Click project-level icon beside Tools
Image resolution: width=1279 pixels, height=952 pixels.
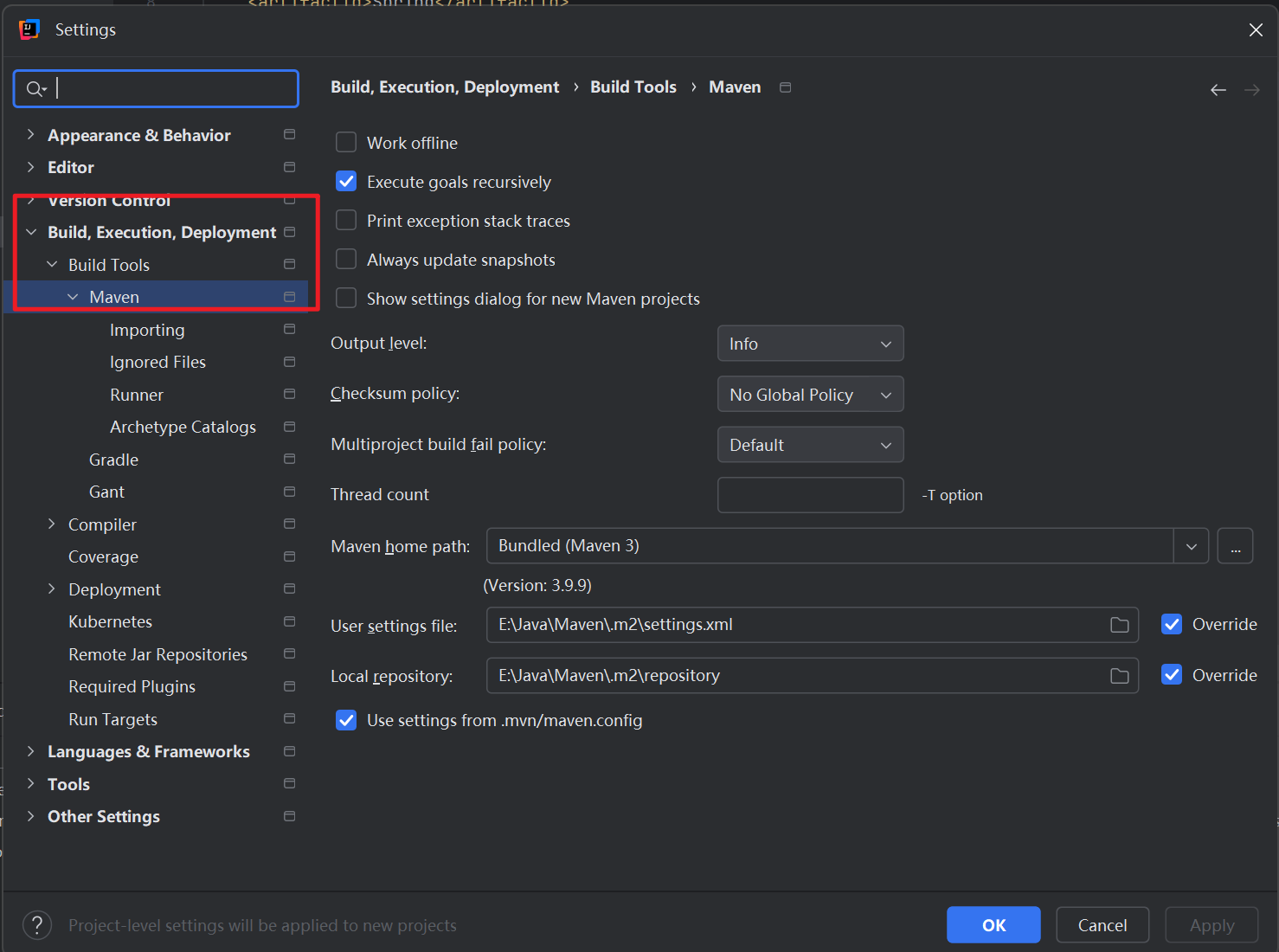coord(290,783)
